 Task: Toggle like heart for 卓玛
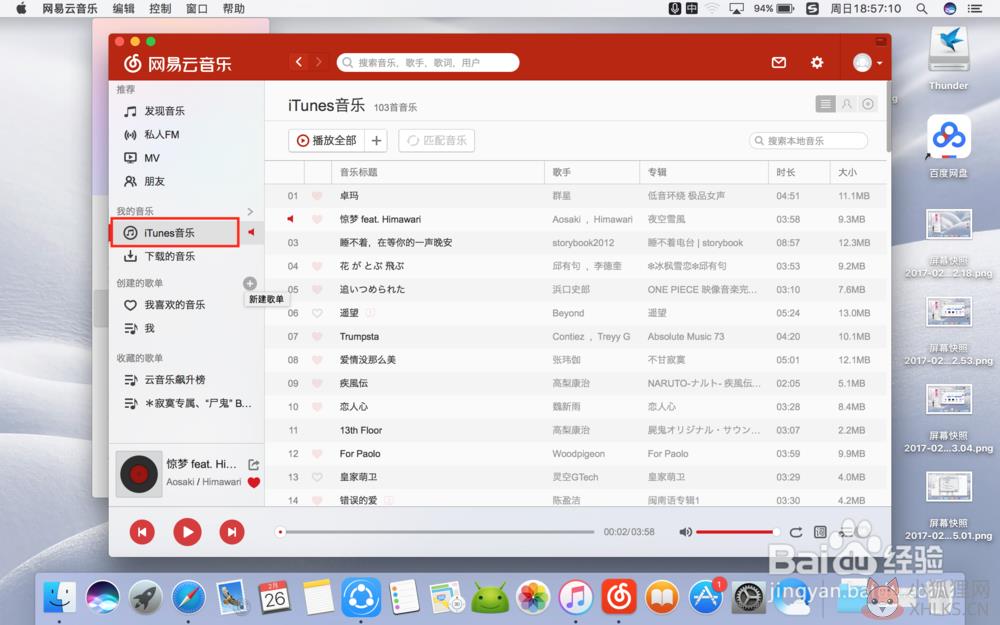tap(317, 196)
